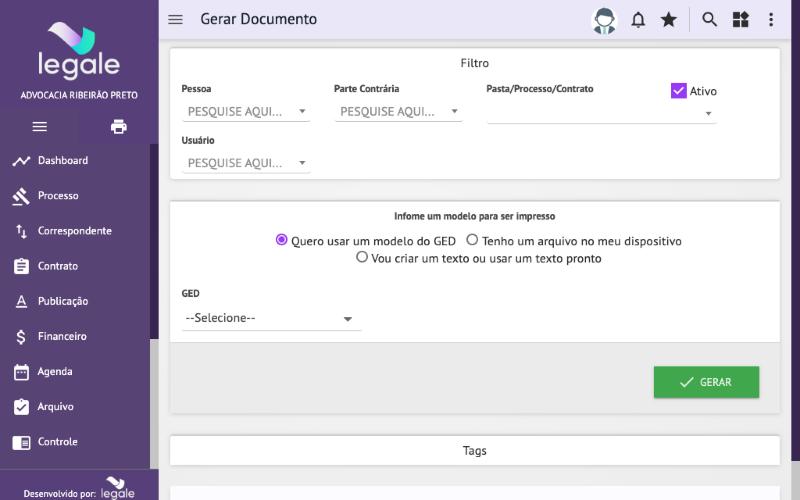The width and height of the screenshot is (800, 500).
Task: Click the legale developer logo link in footer
Action: pyautogui.click(x=117, y=488)
